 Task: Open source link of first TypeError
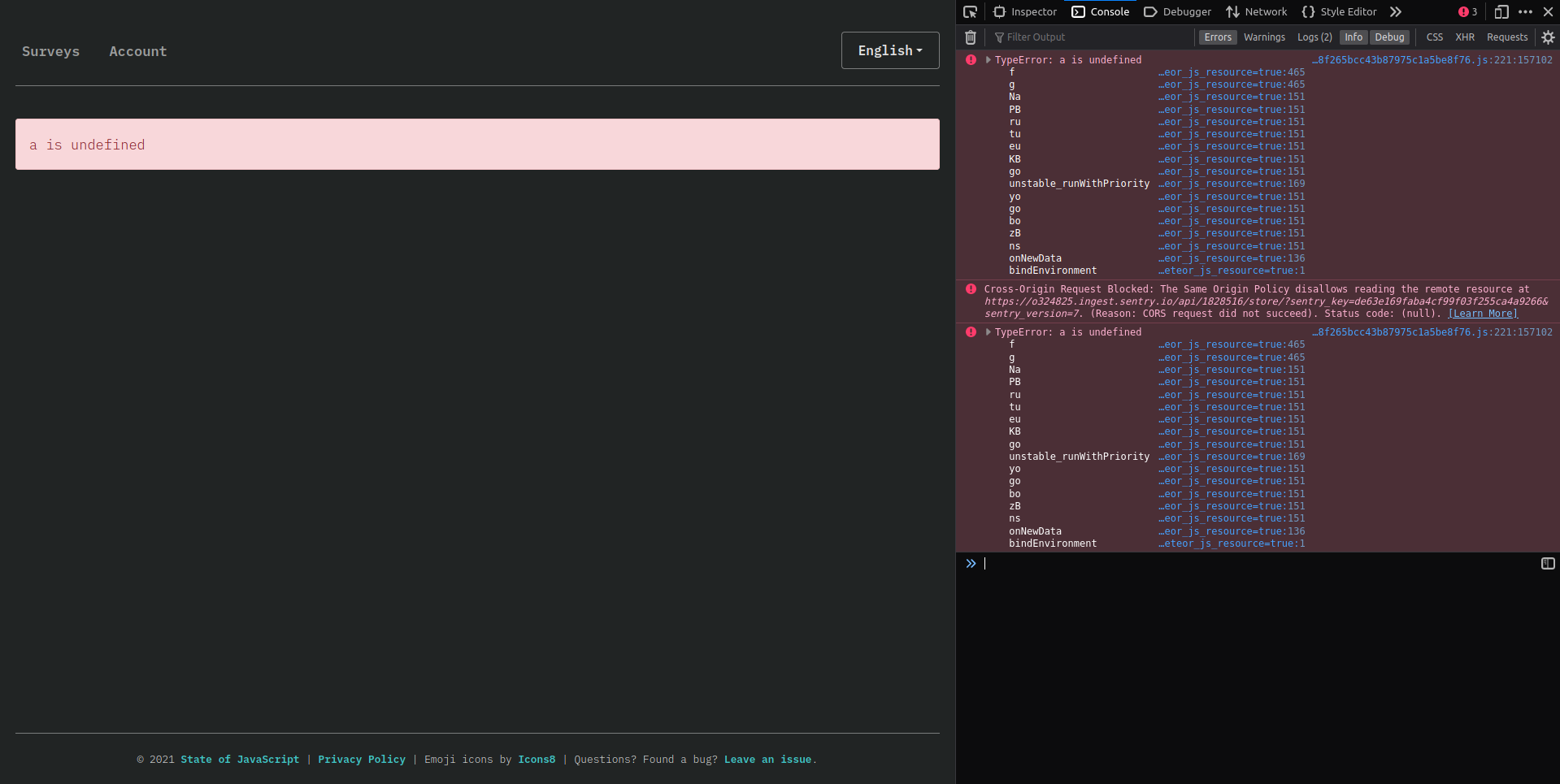[1432, 60]
